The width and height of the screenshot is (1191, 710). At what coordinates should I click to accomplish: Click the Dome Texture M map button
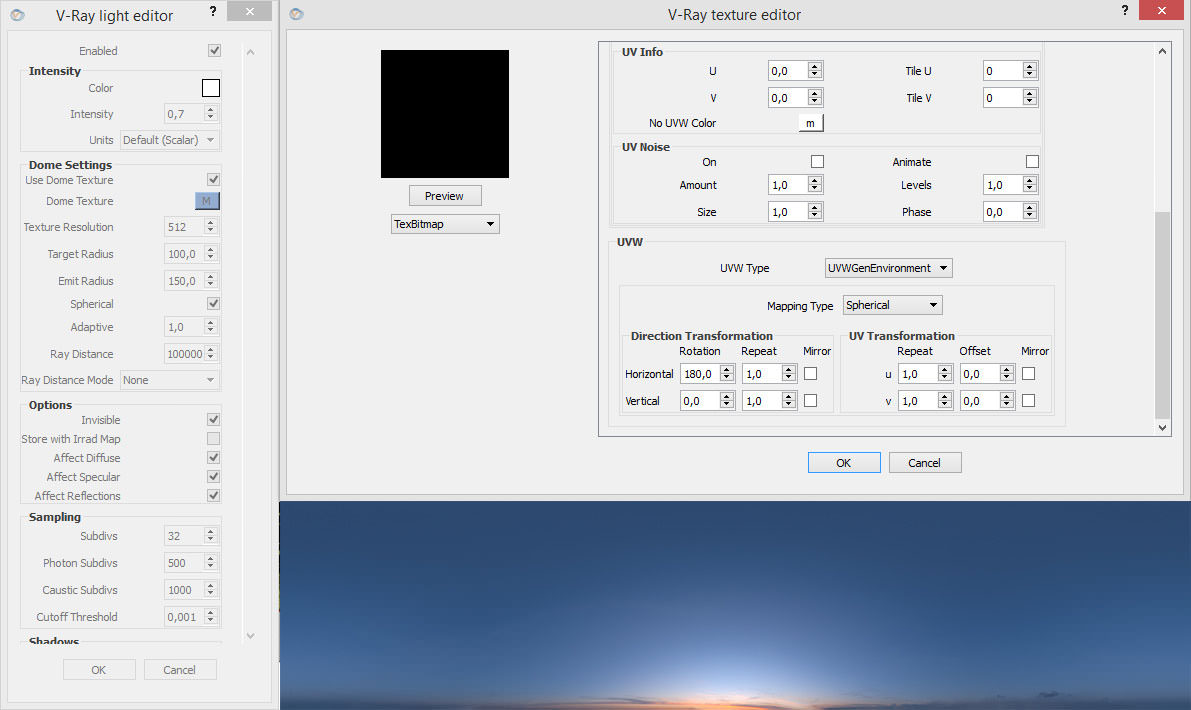click(x=206, y=201)
